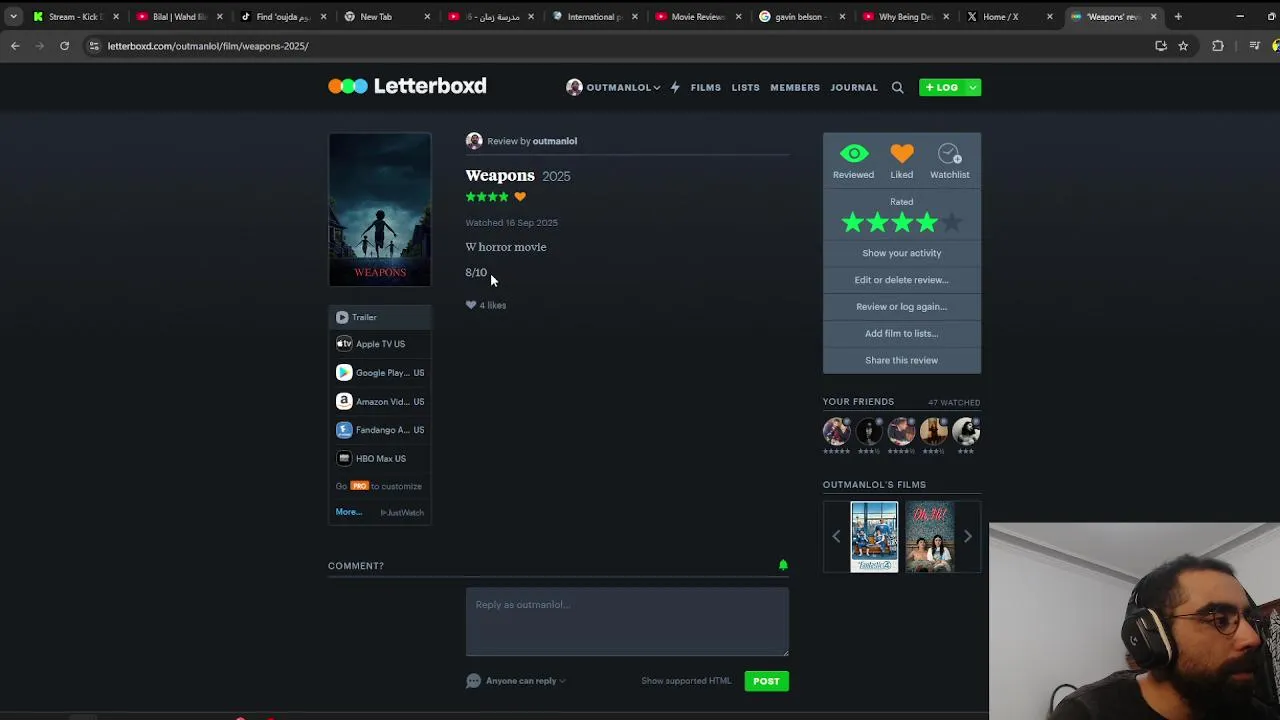Set rating to five stars
1280x720 pixels.
click(x=950, y=223)
